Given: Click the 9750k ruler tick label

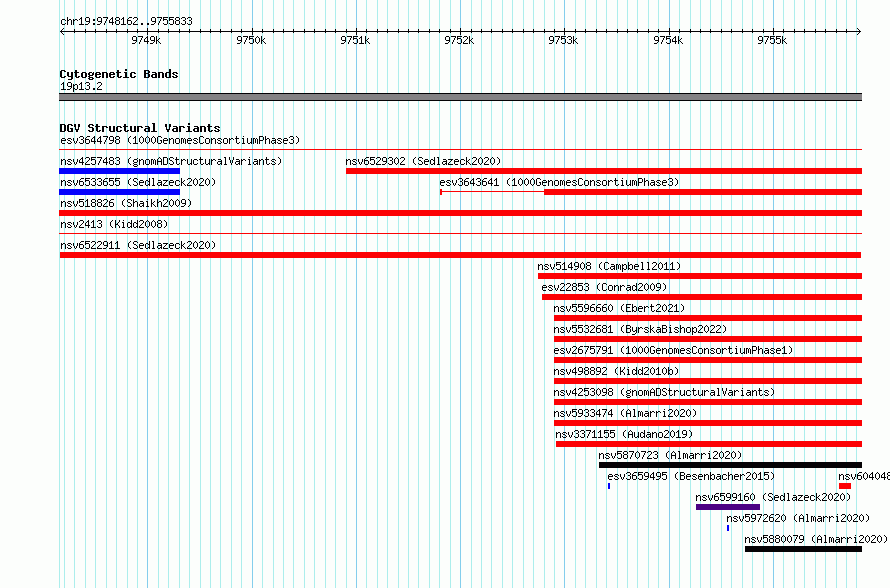Looking at the screenshot, I should click(251, 40).
